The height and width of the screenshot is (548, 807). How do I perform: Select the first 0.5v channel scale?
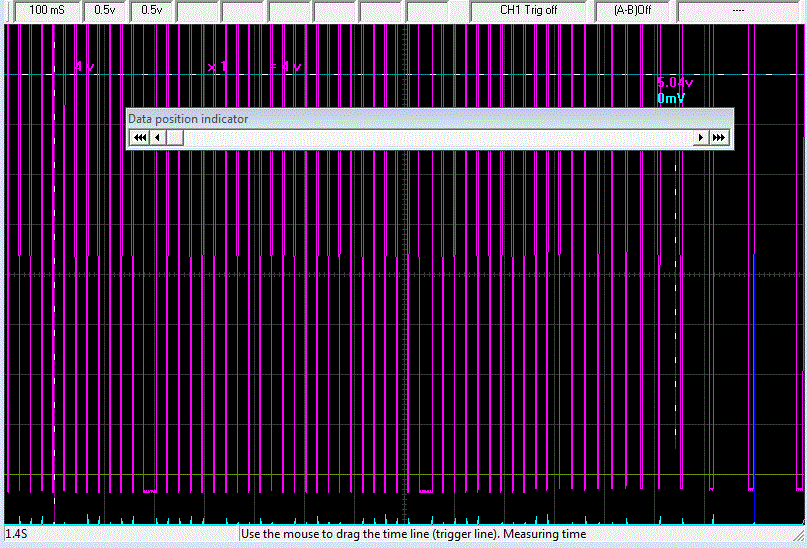105,10
